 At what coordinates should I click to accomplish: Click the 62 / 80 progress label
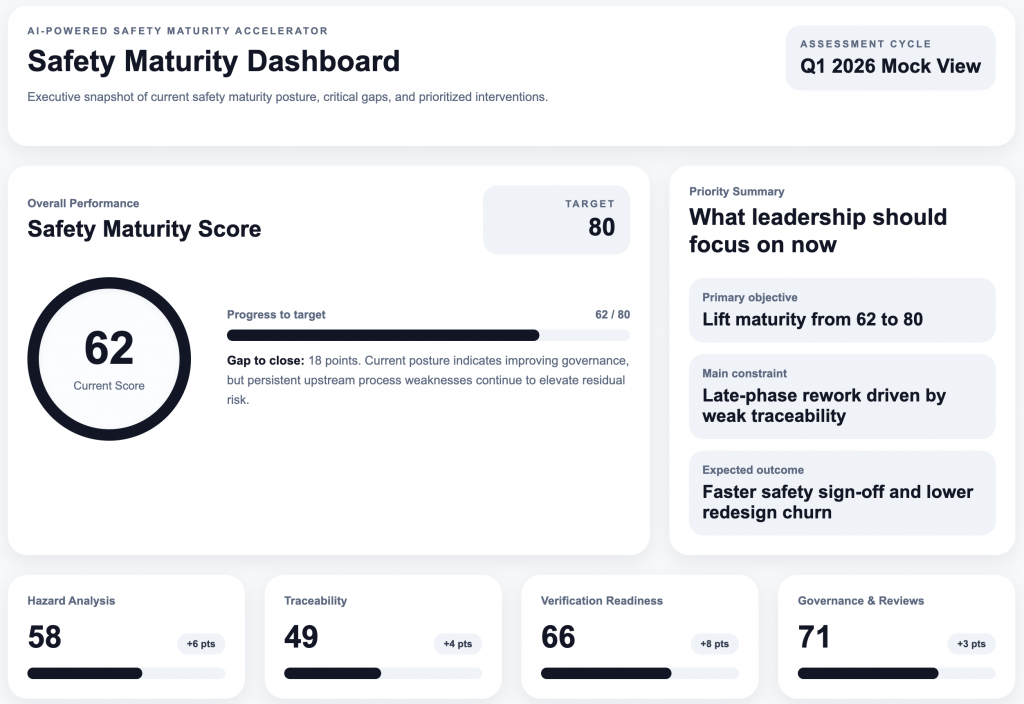tap(612, 314)
